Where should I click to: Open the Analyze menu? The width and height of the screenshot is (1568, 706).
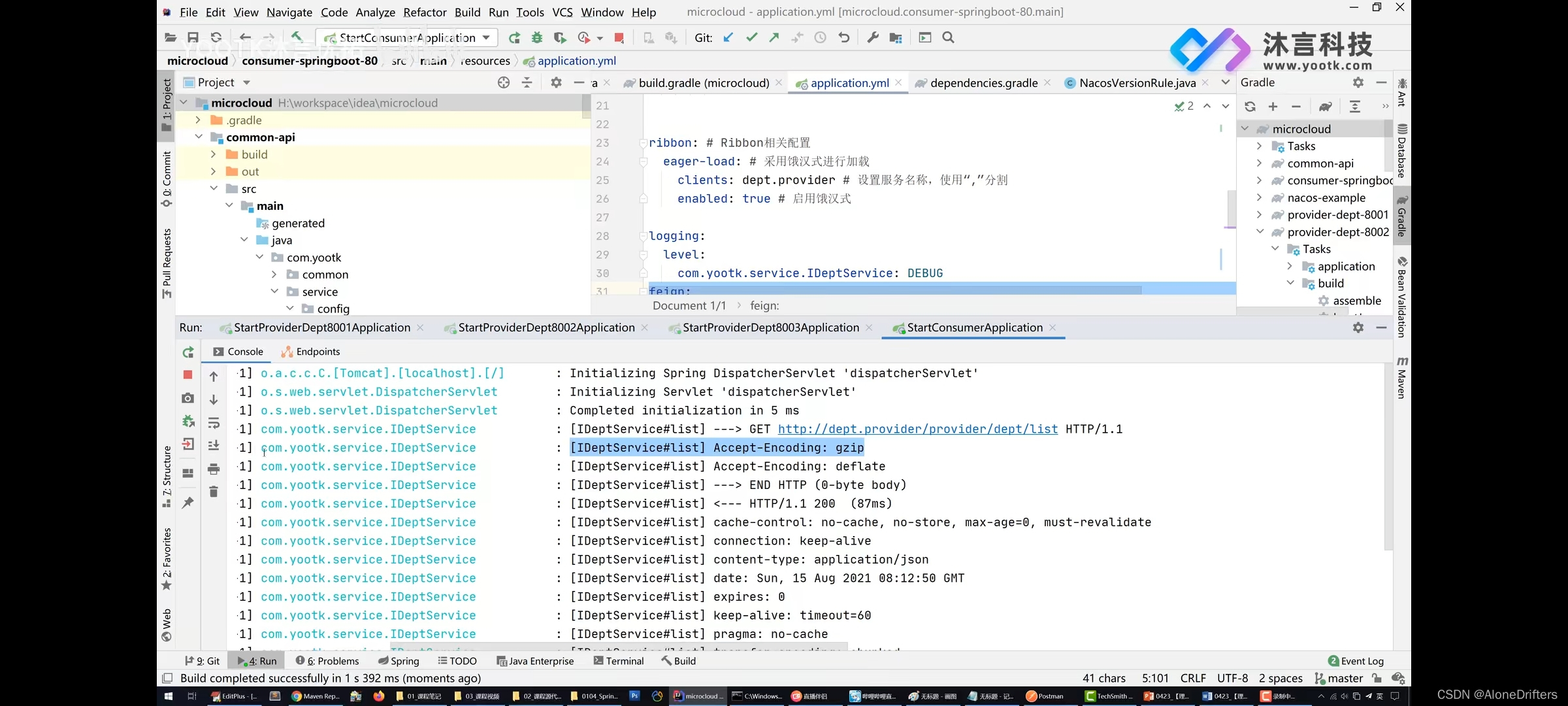pos(375,12)
